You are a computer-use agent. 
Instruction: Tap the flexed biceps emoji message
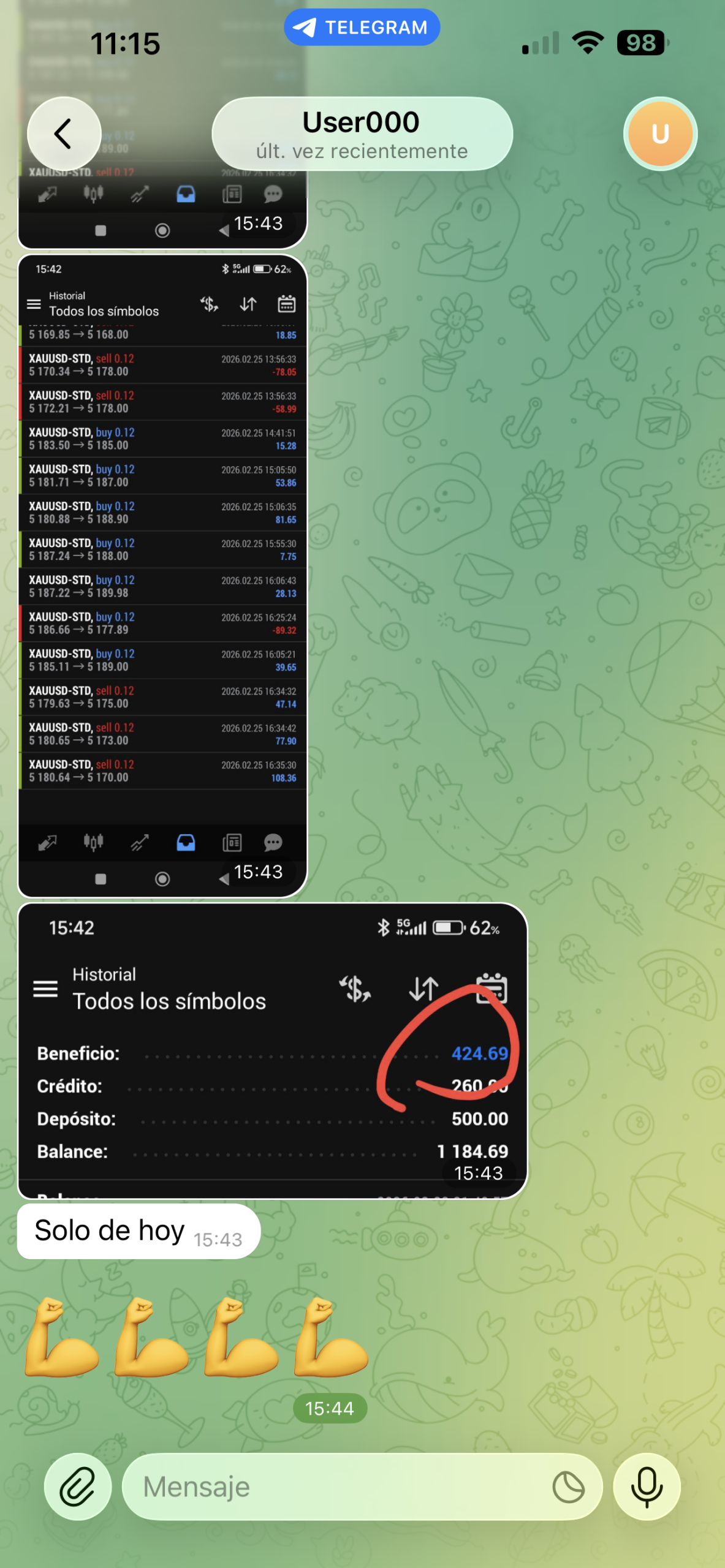[x=196, y=1336]
